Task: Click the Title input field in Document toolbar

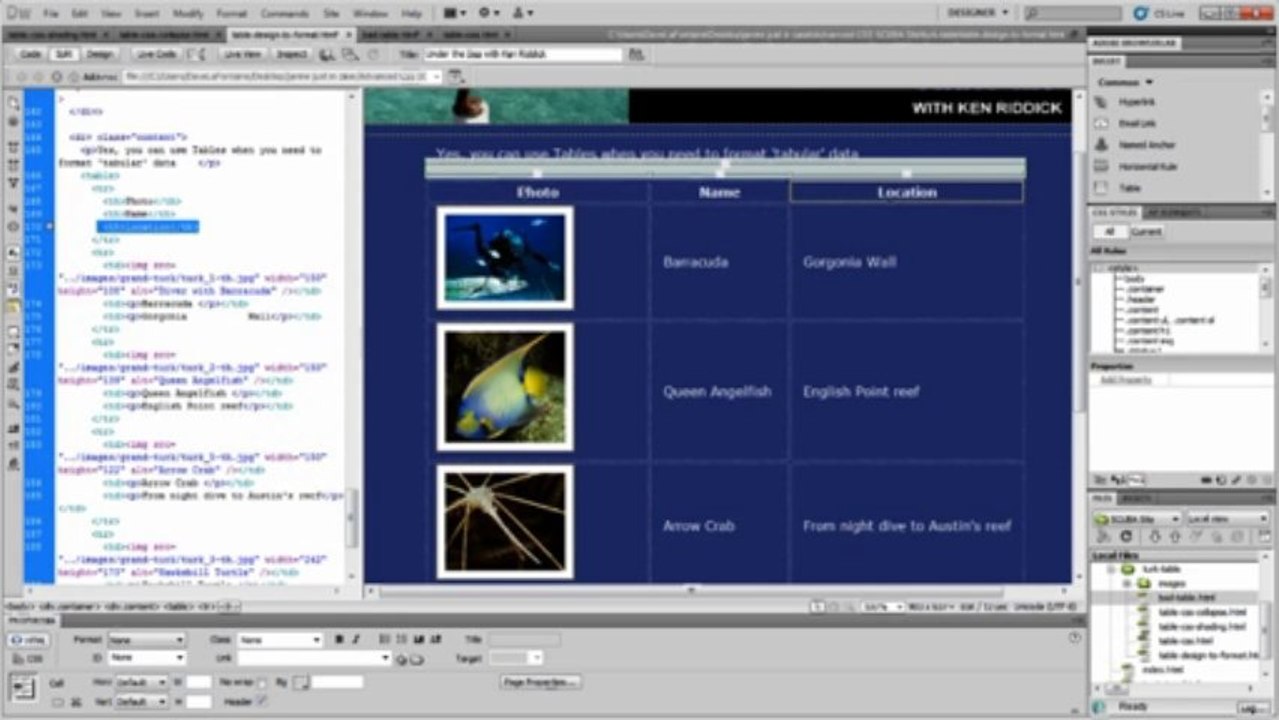Action: tap(522, 54)
